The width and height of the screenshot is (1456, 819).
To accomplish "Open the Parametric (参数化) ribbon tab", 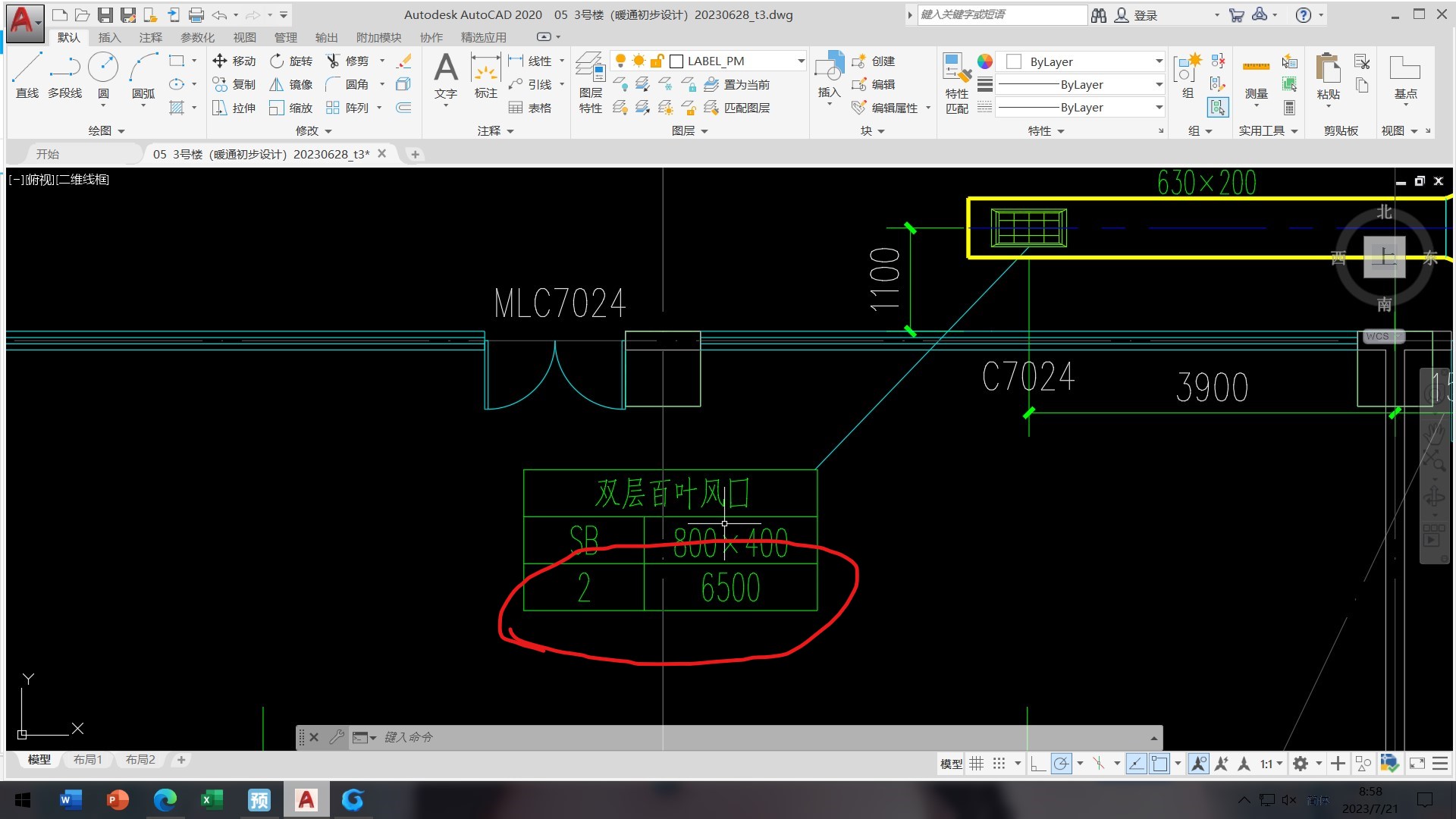I will pyautogui.click(x=197, y=37).
